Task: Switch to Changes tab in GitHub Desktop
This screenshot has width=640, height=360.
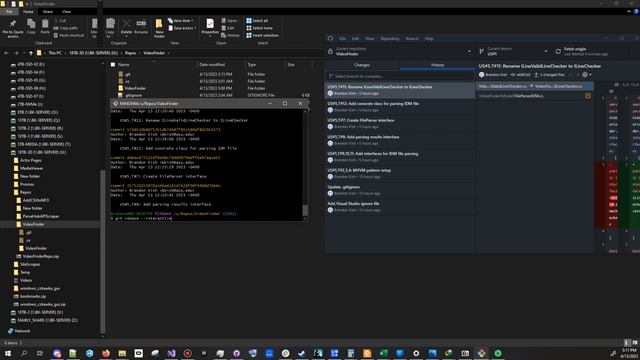Action: pos(362,65)
